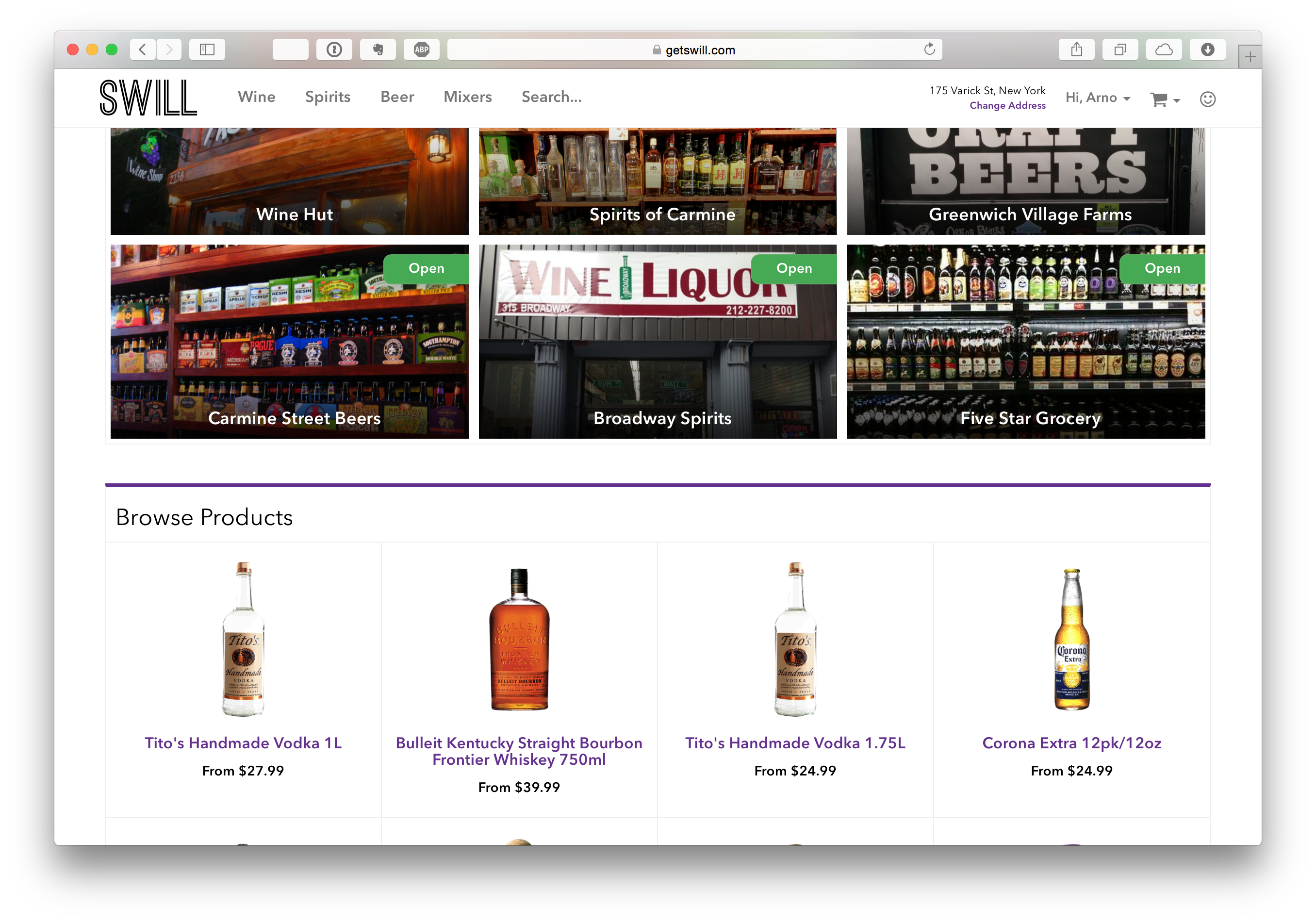
Task: Open the Wine menu item
Action: (256, 97)
